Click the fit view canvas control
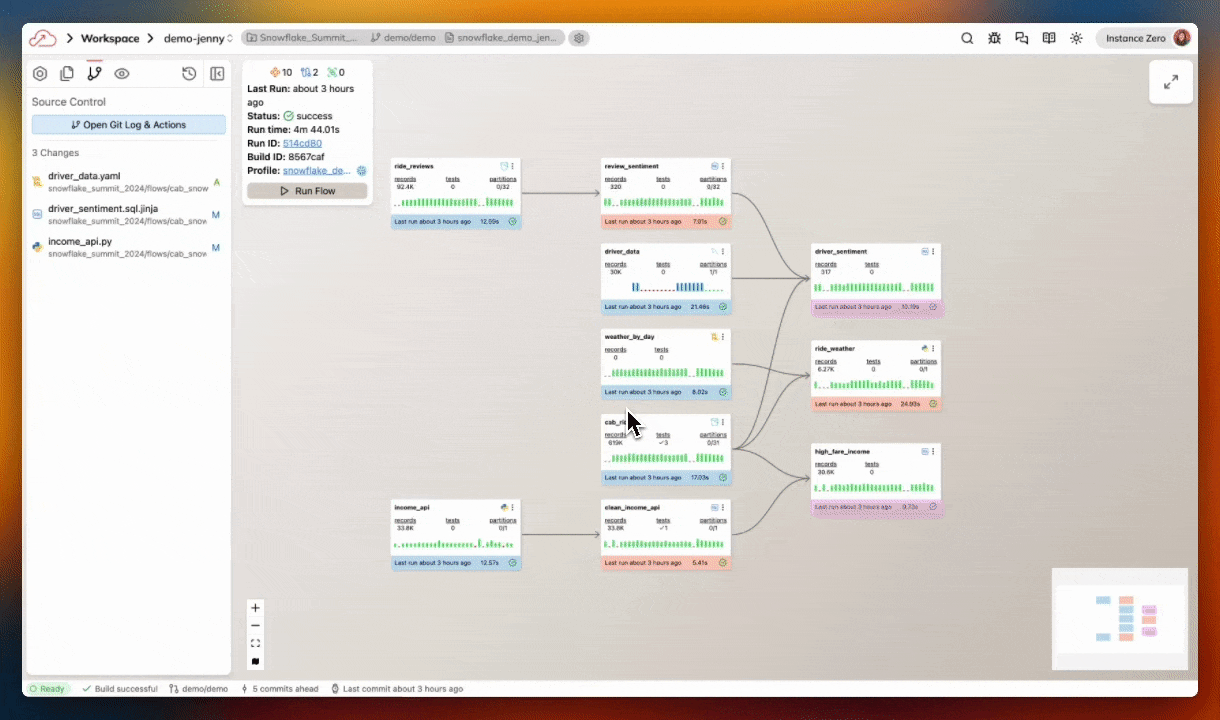Screen dimensions: 1220x720 (x=255, y=643)
